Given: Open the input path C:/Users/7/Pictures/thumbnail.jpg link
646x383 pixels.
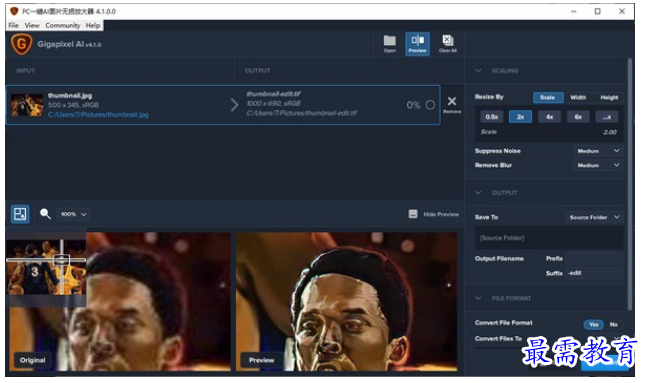Looking at the screenshot, I should tap(98, 114).
